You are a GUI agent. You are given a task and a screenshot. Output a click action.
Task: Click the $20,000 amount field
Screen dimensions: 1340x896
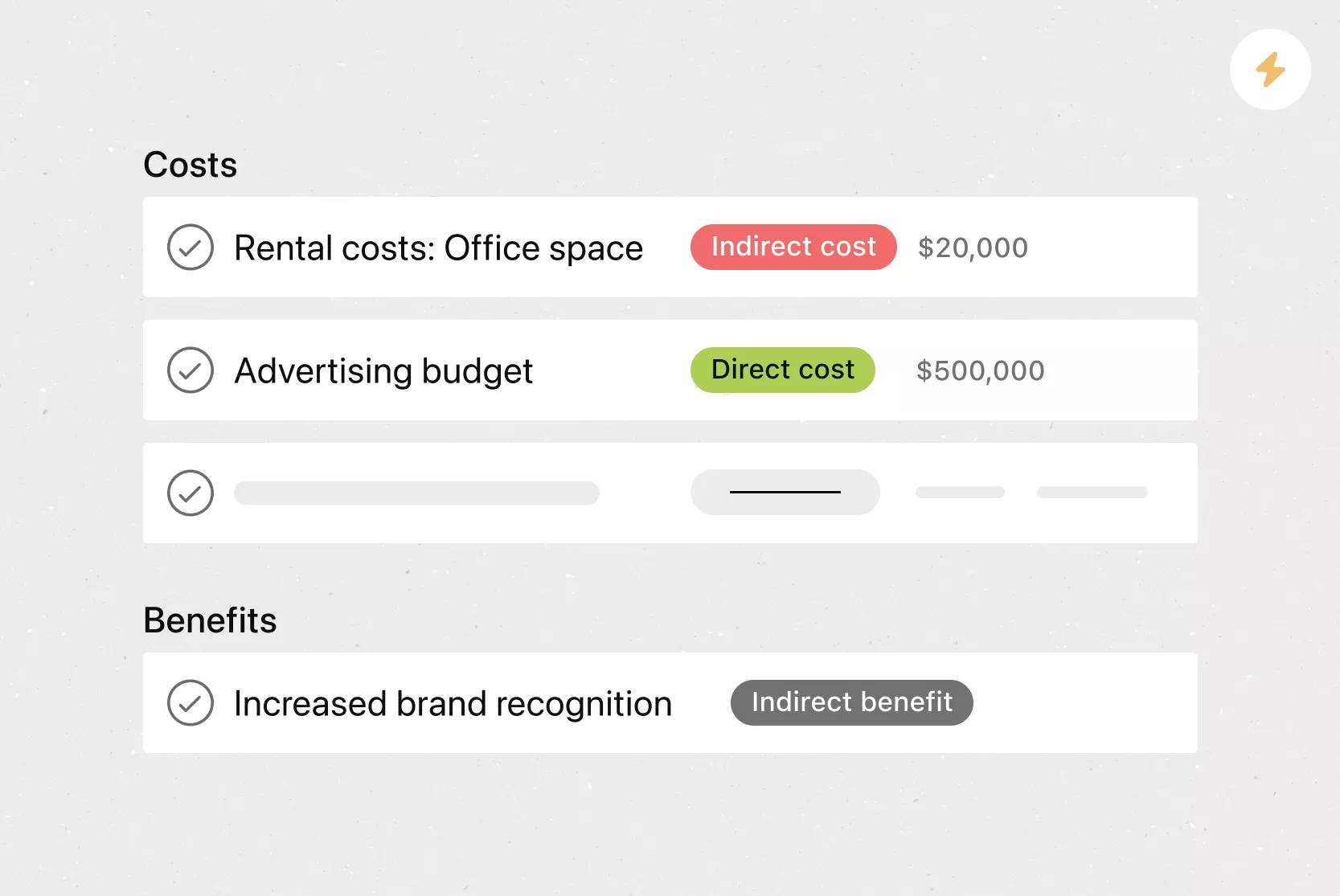click(973, 248)
